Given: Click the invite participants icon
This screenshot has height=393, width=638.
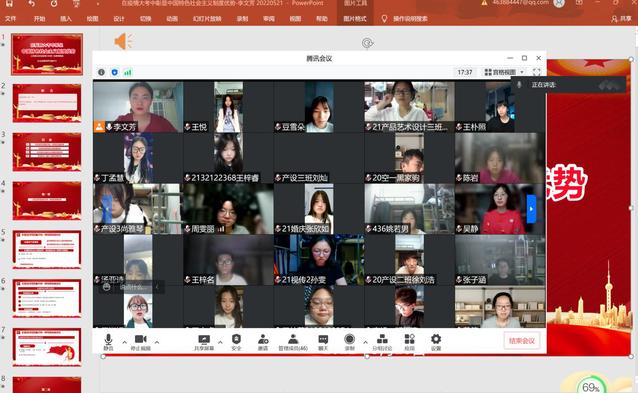Looking at the screenshot, I should tap(263, 342).
